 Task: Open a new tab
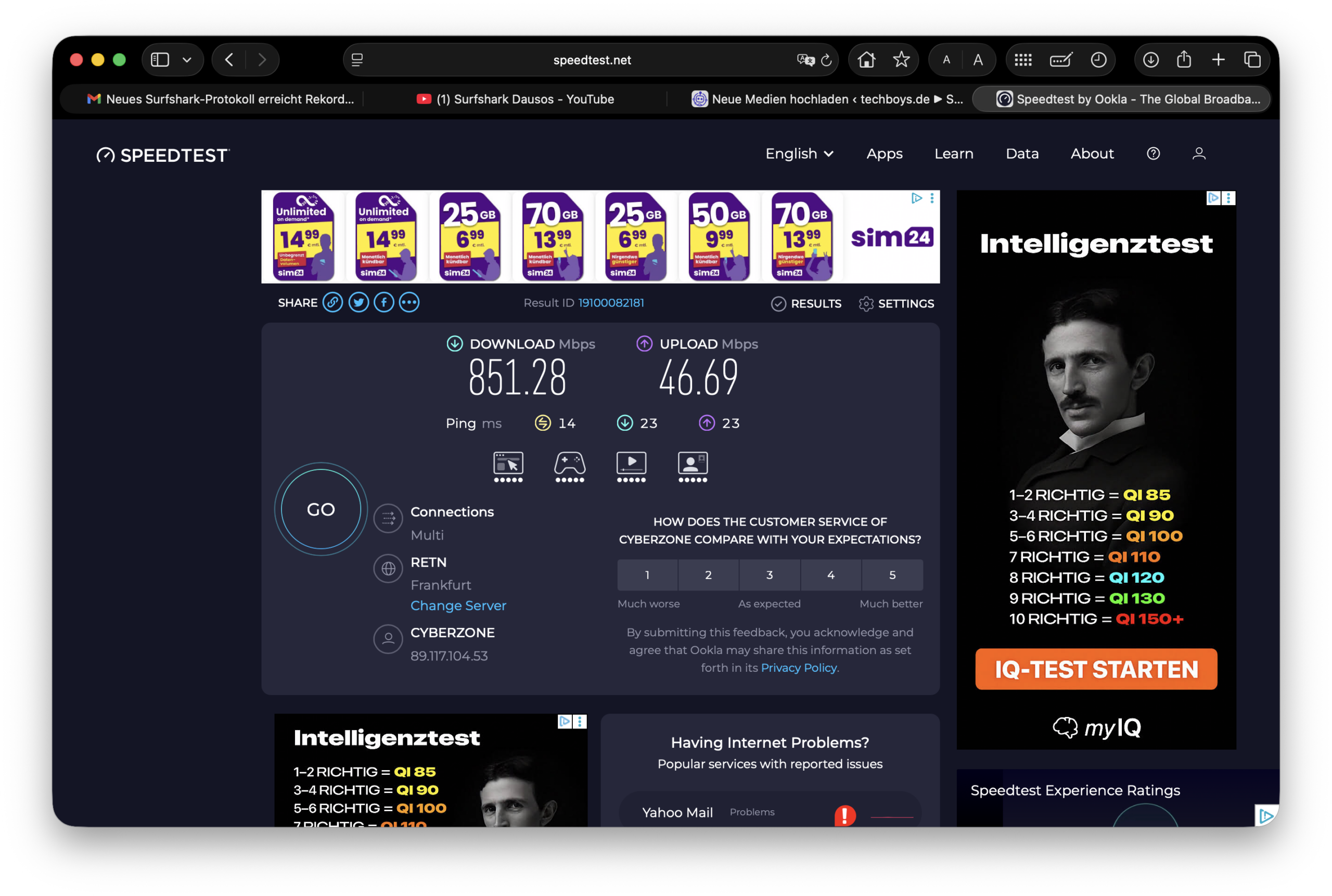coord(1218,59)
